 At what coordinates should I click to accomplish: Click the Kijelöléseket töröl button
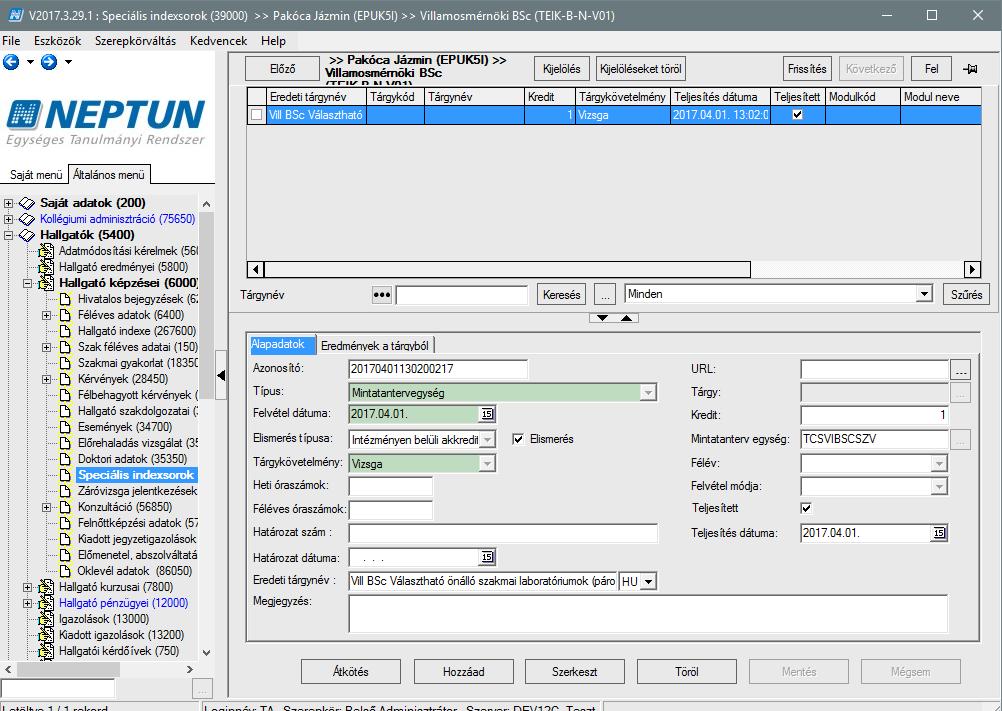point(641,69)
